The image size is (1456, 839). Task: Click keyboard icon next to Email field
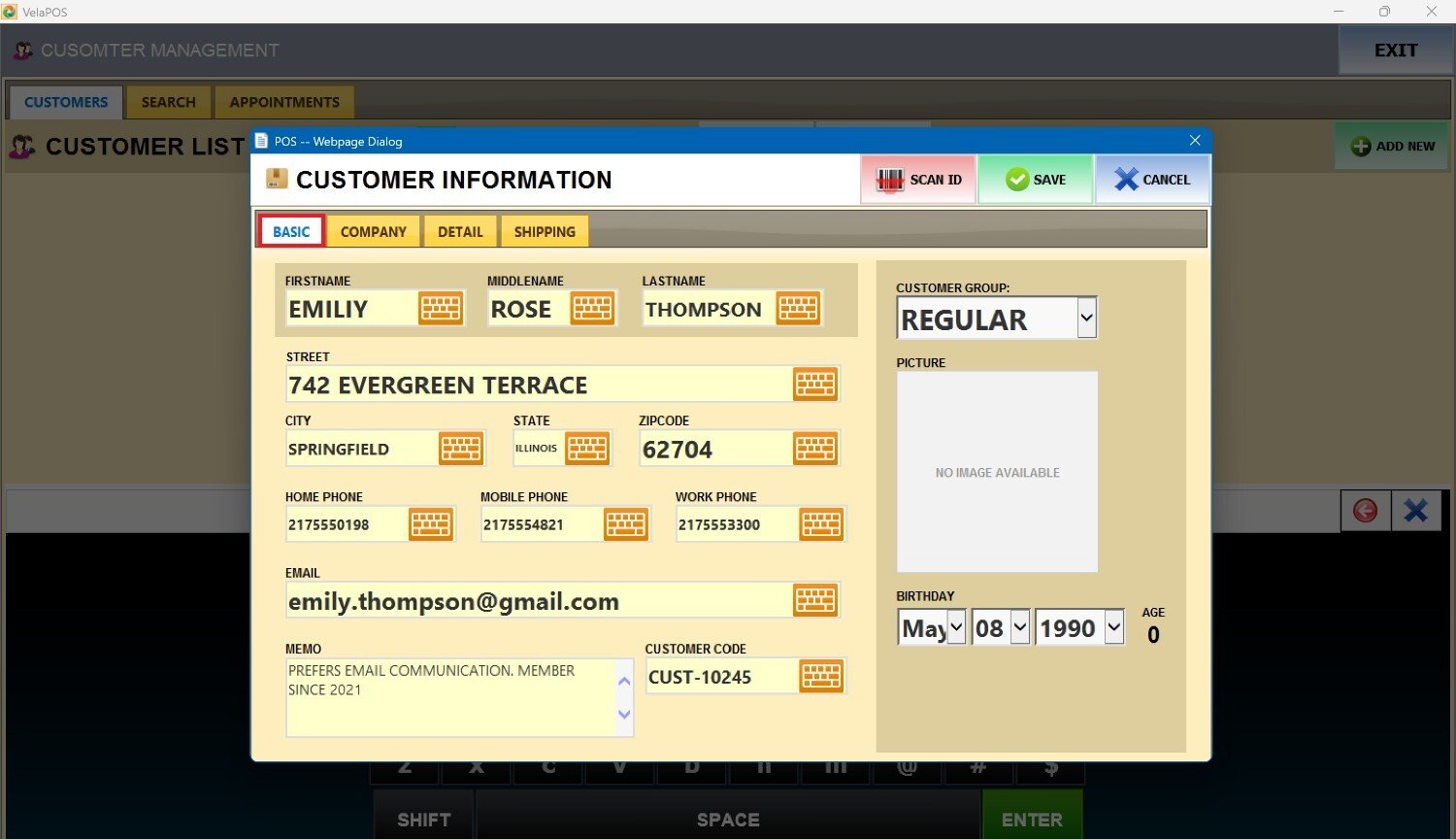(815, 601)
